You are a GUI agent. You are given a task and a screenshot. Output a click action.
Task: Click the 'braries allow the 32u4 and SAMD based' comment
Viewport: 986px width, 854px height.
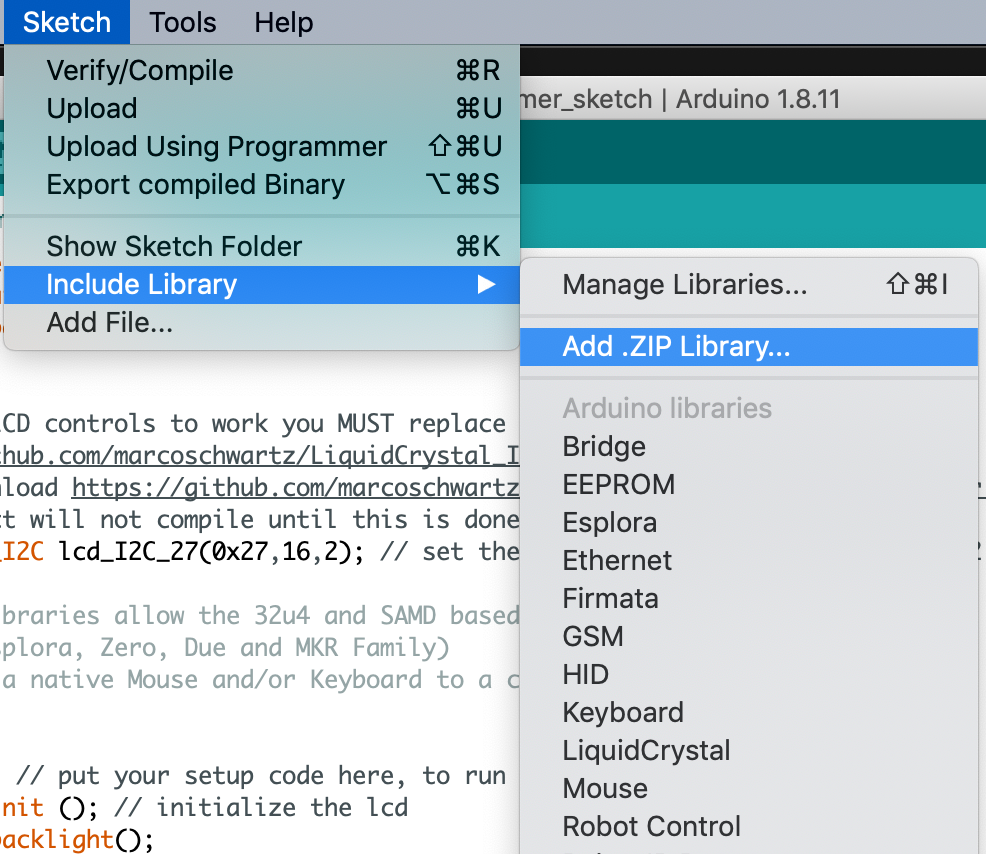(260, 616)
